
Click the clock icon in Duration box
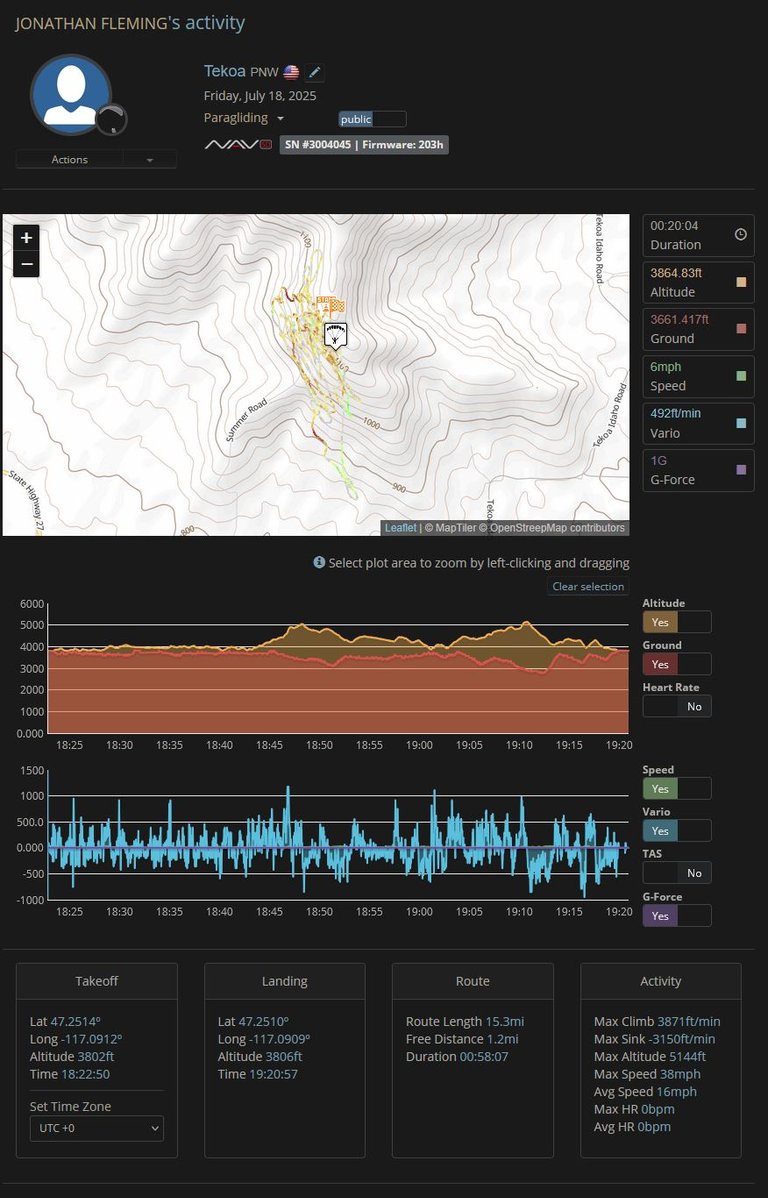(x=740, y=235)
